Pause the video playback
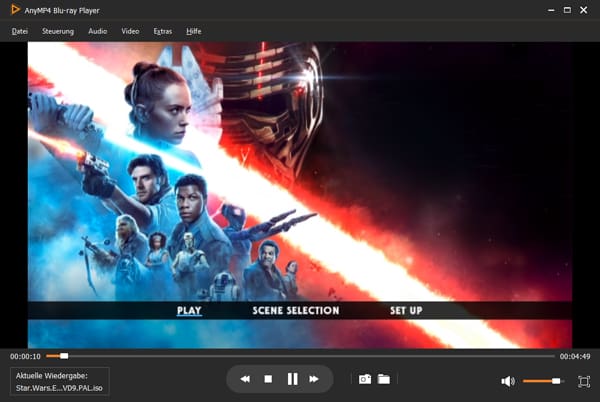The width and height of the screenshot is (600, 402). (293, 379)
